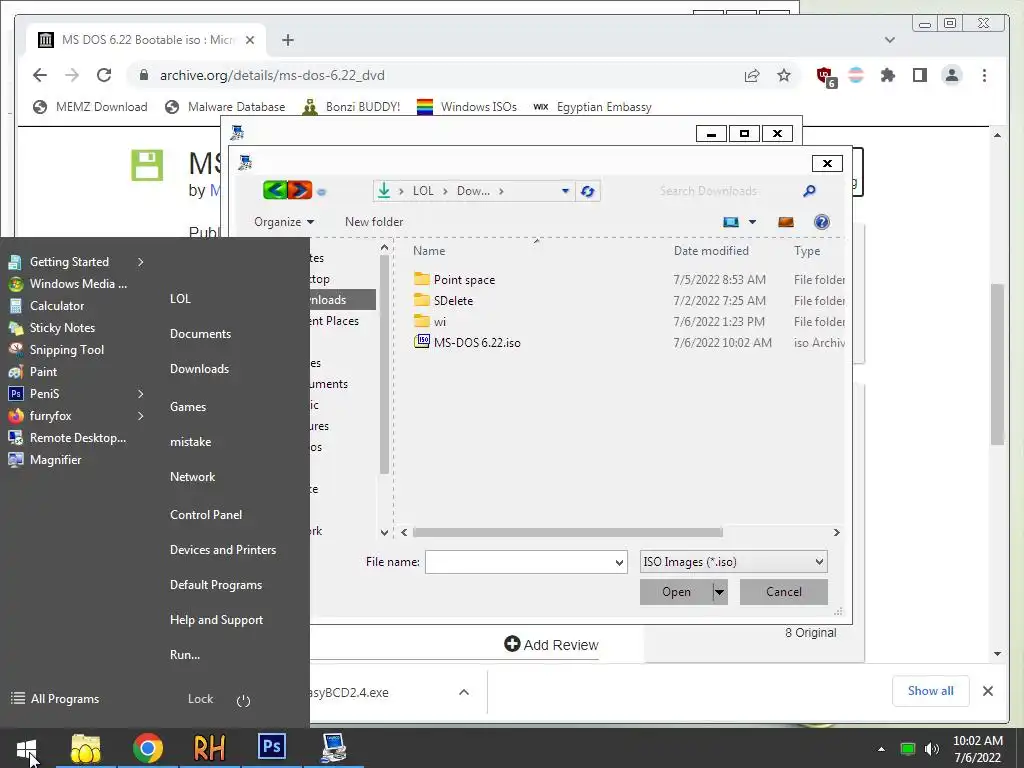The width and height of the screenshot is (1024, 768).
Task: Bookmark this page with star icon
Action: pos(784,75)
